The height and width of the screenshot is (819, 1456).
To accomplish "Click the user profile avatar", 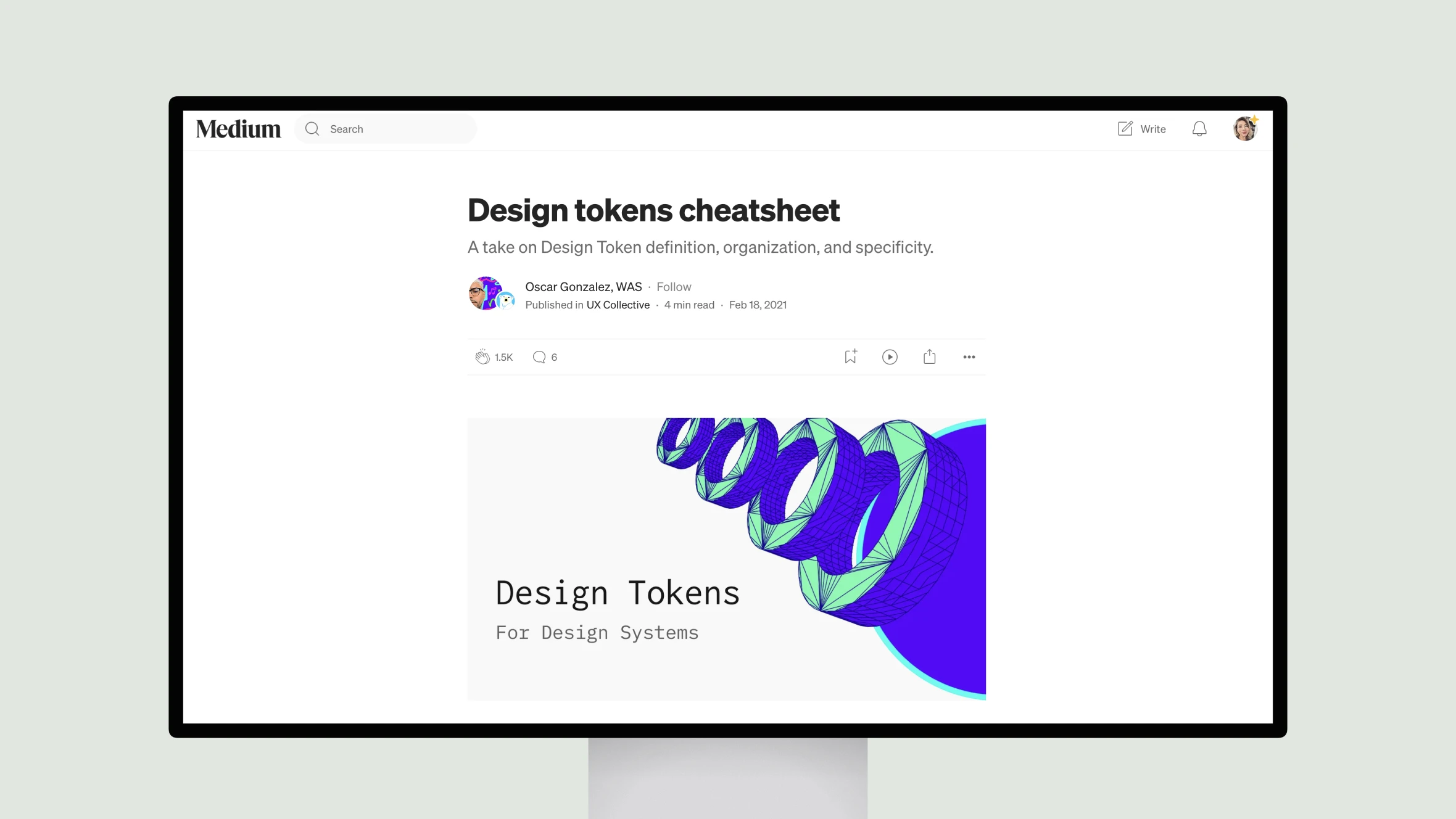I will pyautogui.click(x=1246, y=128).
